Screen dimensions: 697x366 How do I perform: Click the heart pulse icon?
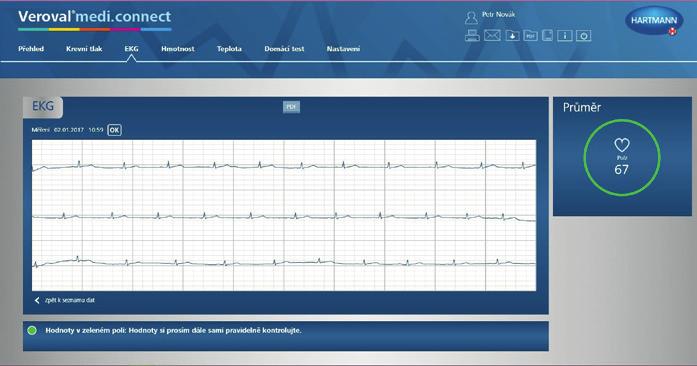tap(621, 145)
